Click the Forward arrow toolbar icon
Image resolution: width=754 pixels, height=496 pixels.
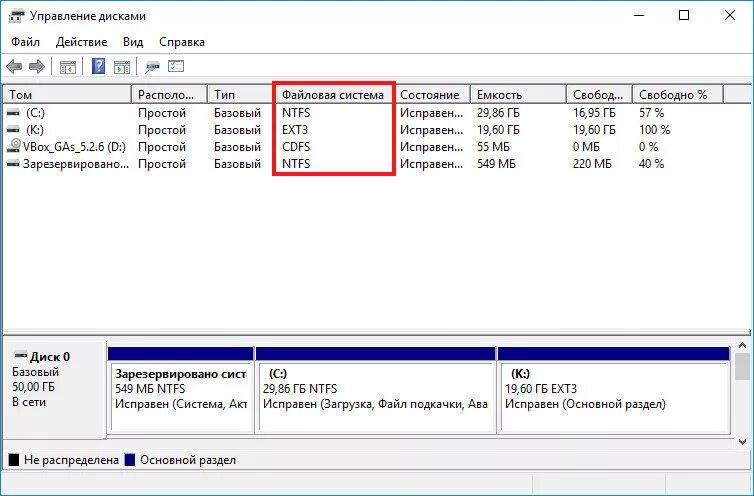(x=37, y=66)
